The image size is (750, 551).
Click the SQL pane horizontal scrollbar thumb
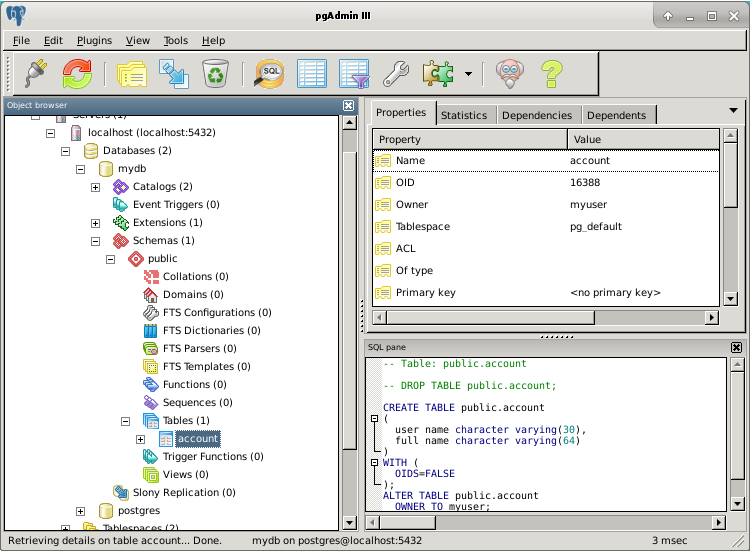(408, 523)
